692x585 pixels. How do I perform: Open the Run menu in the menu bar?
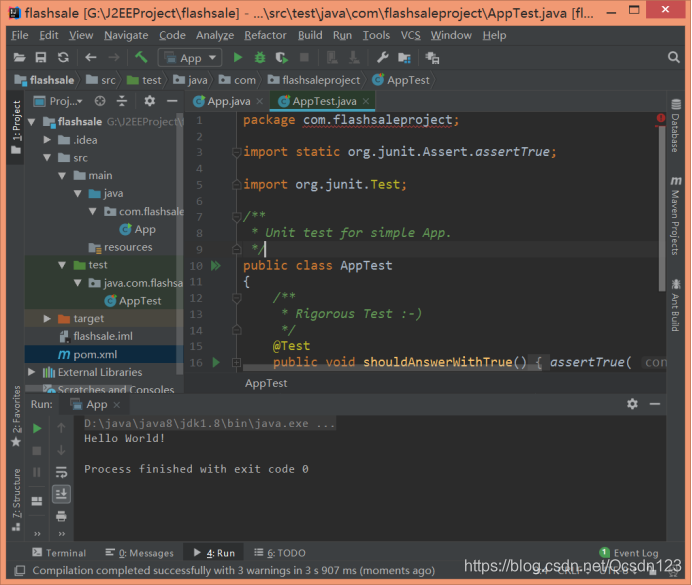[x=342, y=35]
